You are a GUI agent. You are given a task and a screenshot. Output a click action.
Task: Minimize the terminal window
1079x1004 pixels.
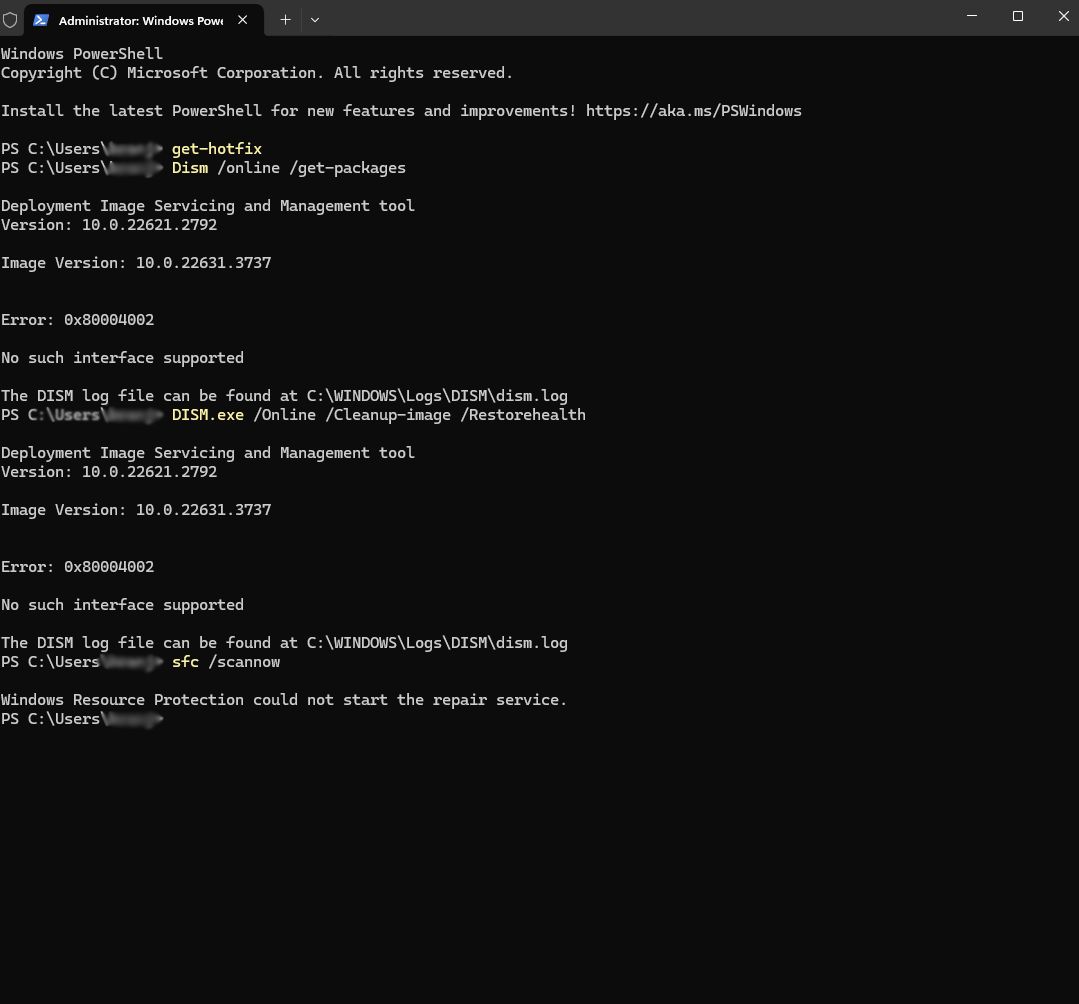pos(972,16)
